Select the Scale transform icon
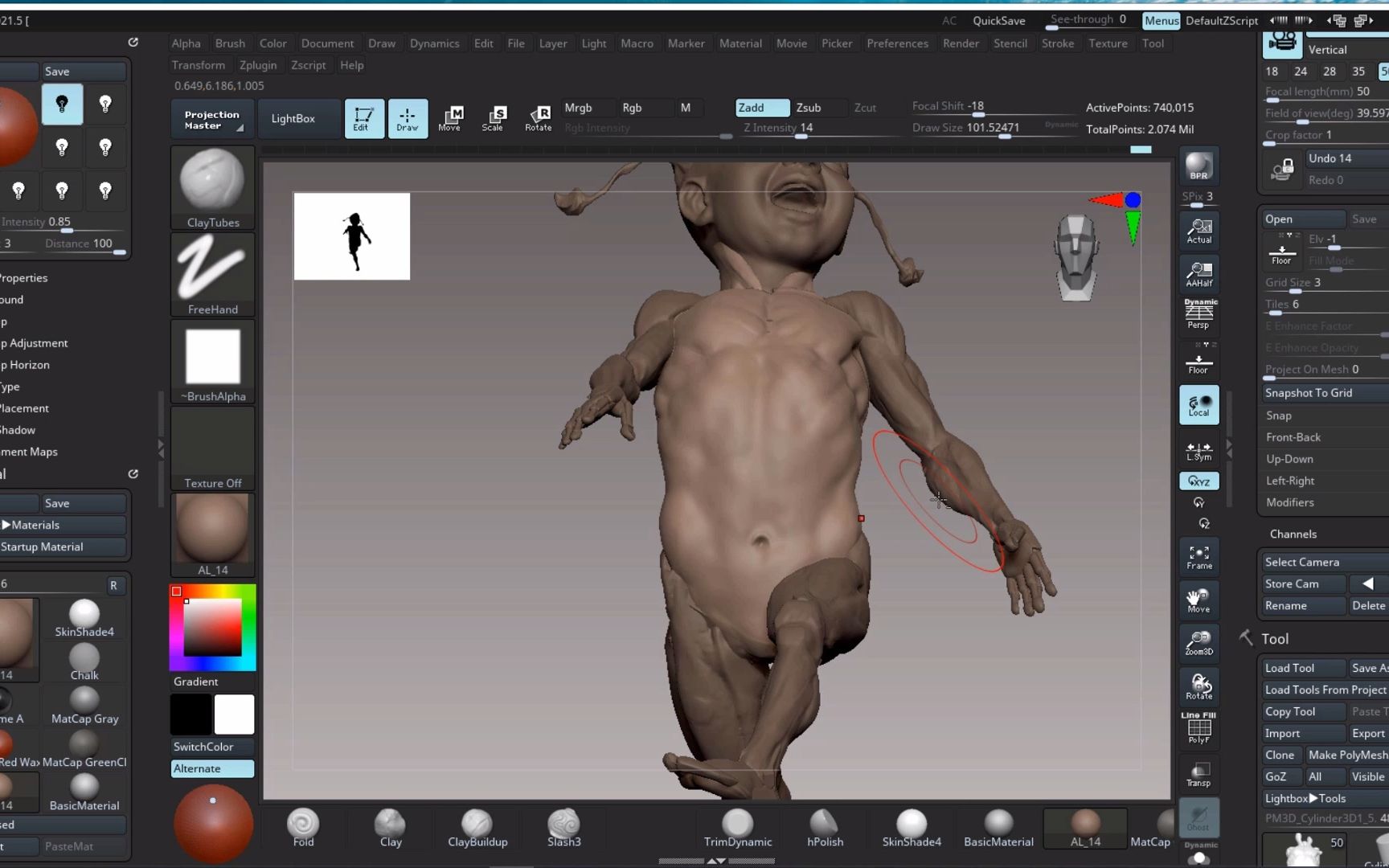 [x=494, y=118]
